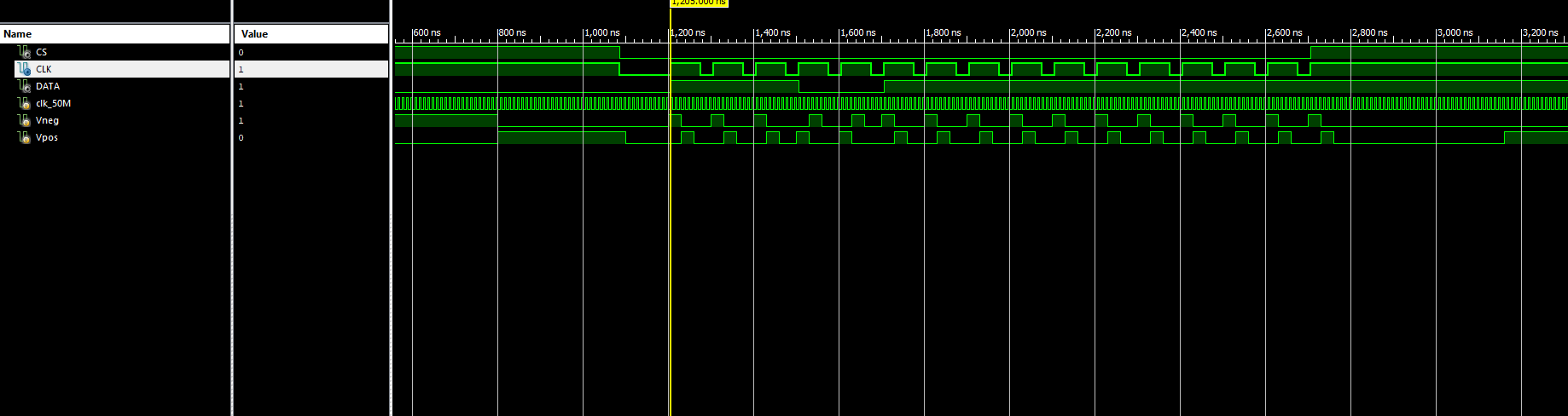Click the CS signal icon
Viewport: 1568px width, 416px height.
click(x=24, y=52)
